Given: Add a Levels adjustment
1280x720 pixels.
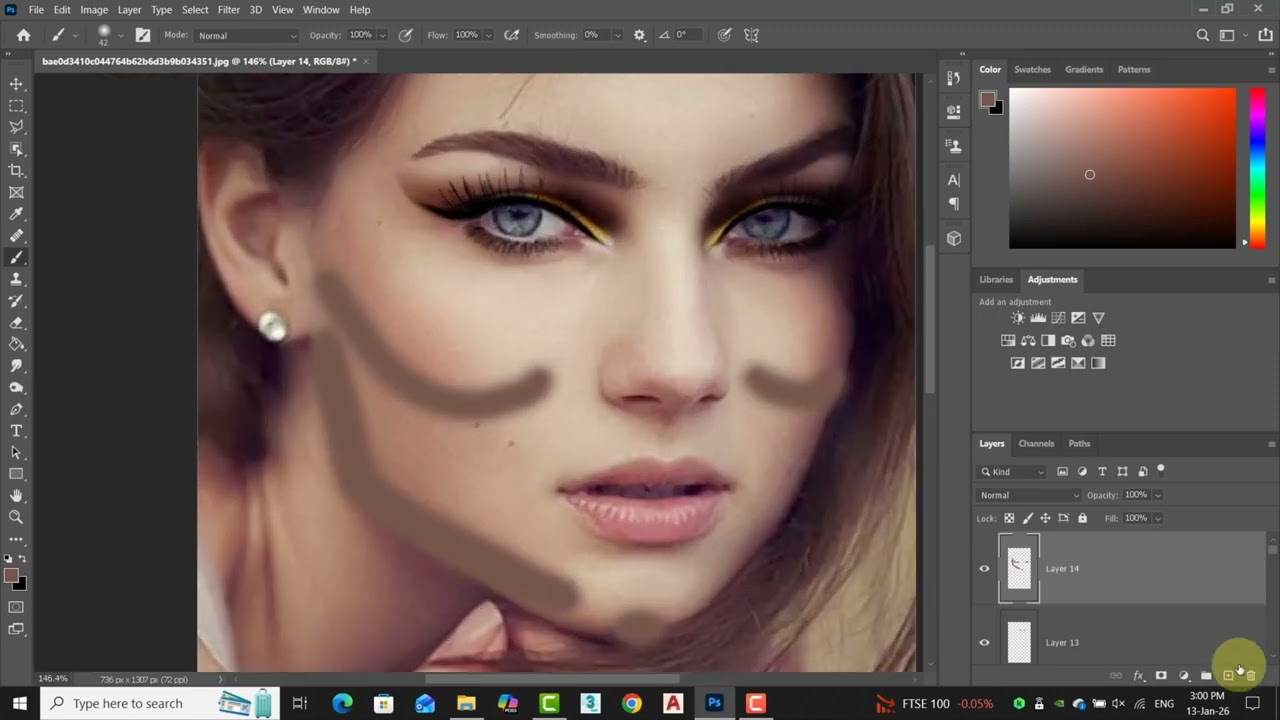Looking at the screenshot, I should click(1038, 318).
